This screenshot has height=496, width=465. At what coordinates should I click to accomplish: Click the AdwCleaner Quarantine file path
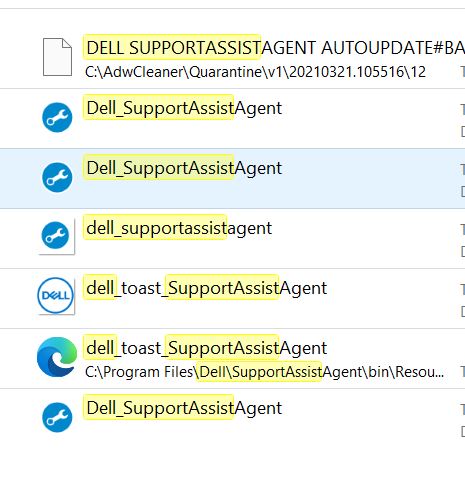click(255, 72)
